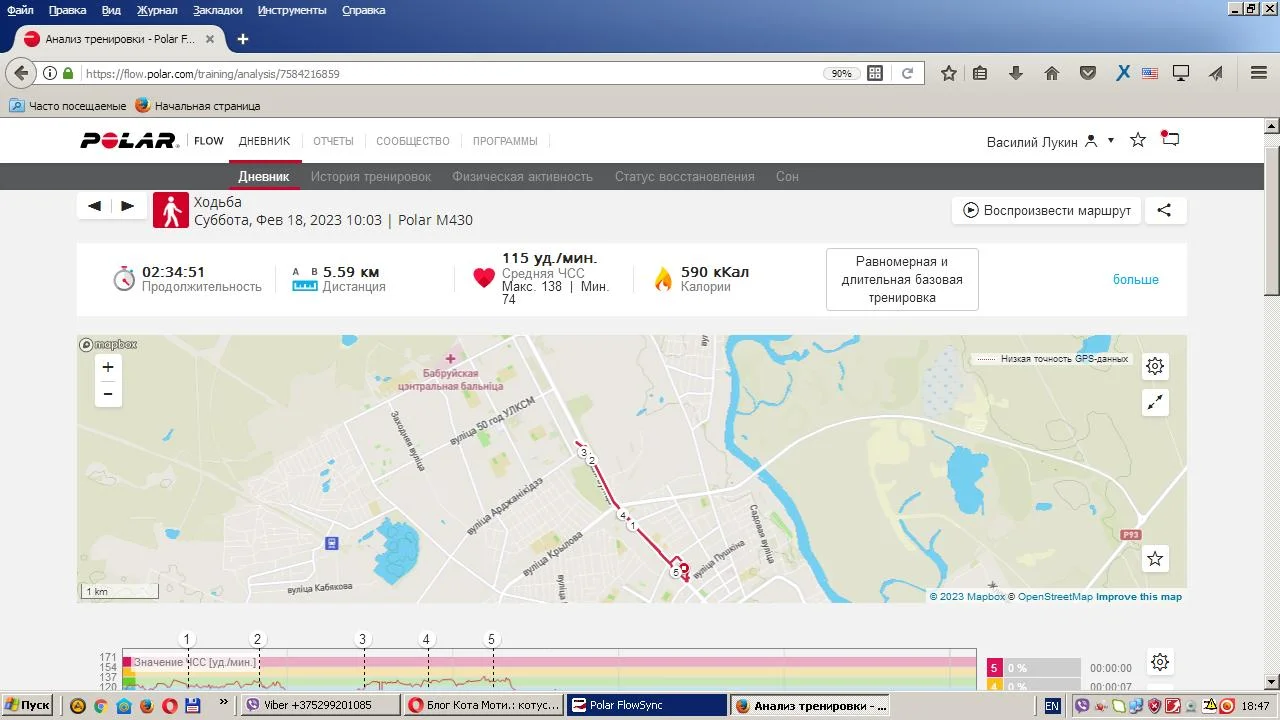The image size is (1280, 720).
Task: Open the Инструменты menu
Action: tap(292, 10)
